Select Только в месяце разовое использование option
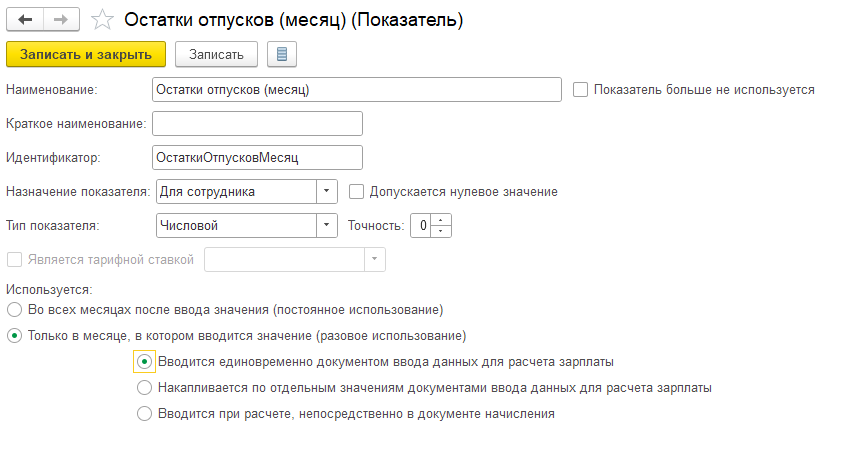This screenshot has width=845, height=453. click(x=15, y=336)
